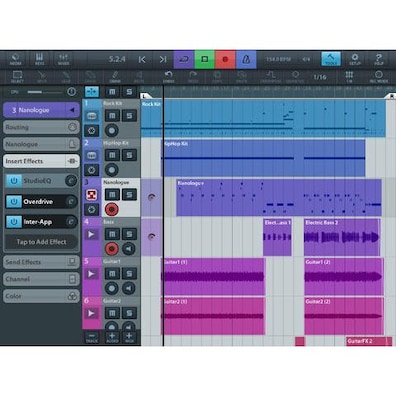
Task: Open the Channel section tab
Action: (41, 279)
